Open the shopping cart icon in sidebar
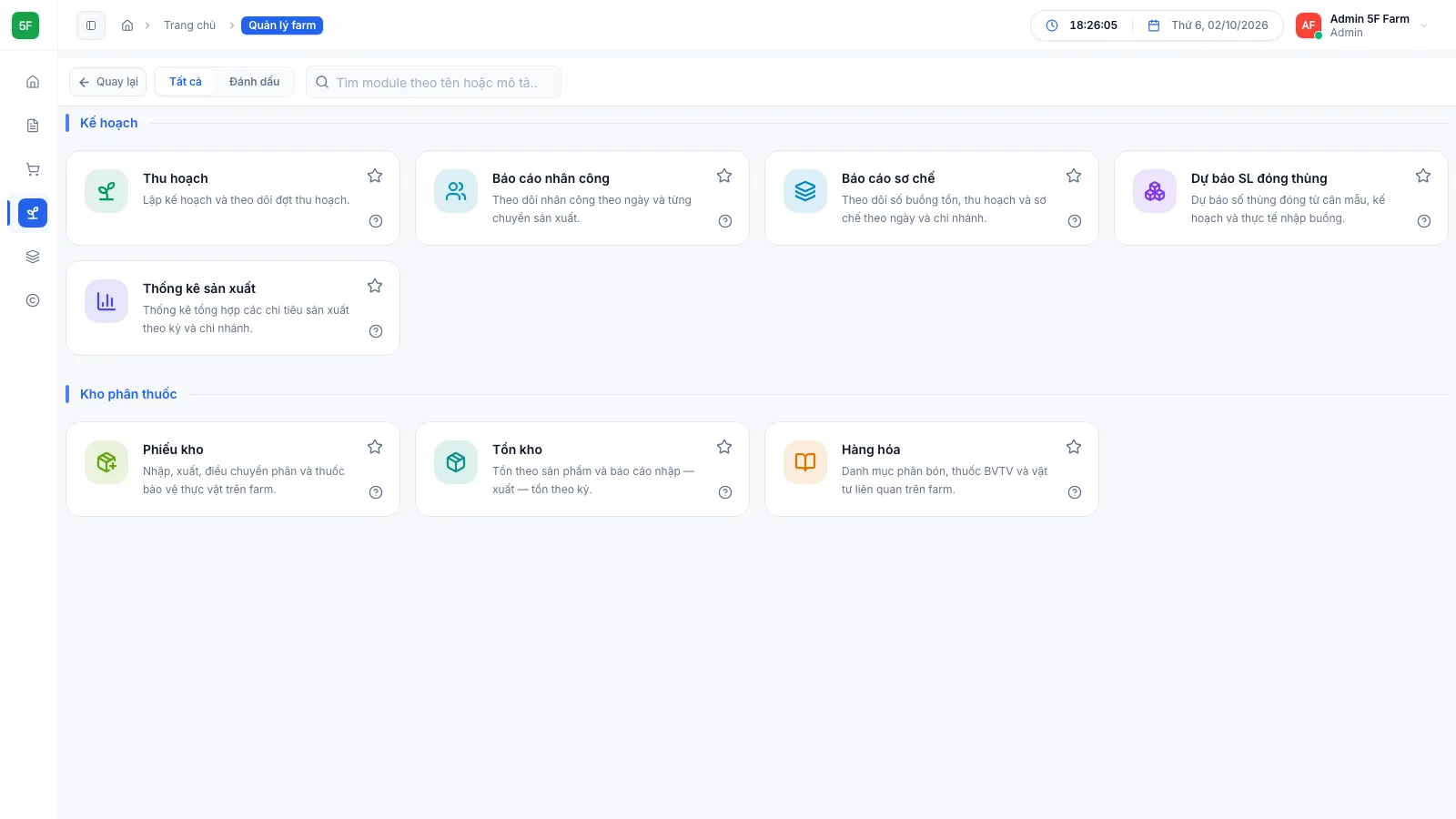The width and height of the screenshot is (1456, 819). [x=33, y=169]
